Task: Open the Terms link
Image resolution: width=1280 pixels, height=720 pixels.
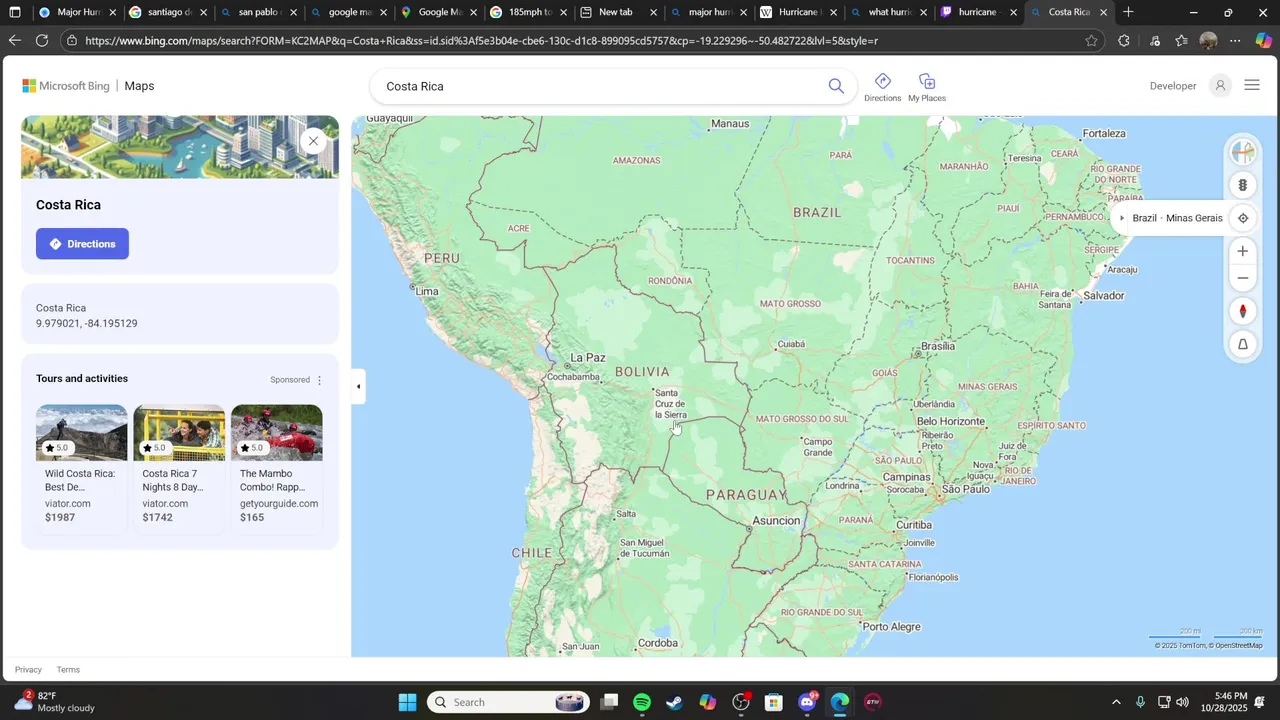Action: [x=68, y=670]
